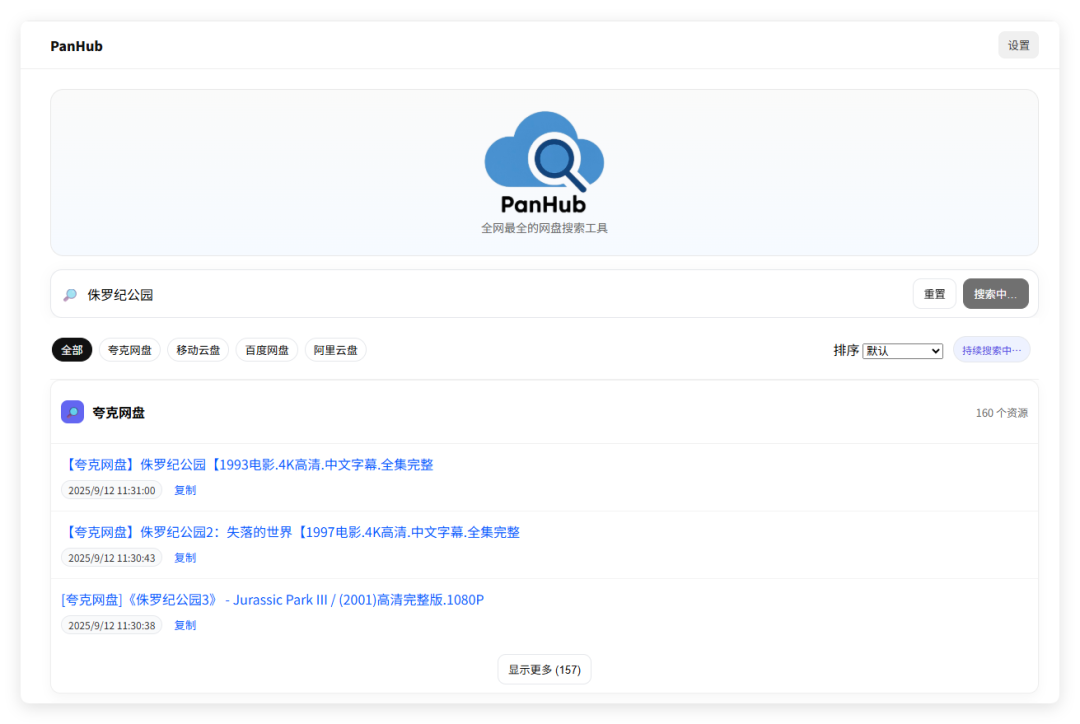
Task: Click the search magnifier icon in search box
Action: click(x=70, y=295)
